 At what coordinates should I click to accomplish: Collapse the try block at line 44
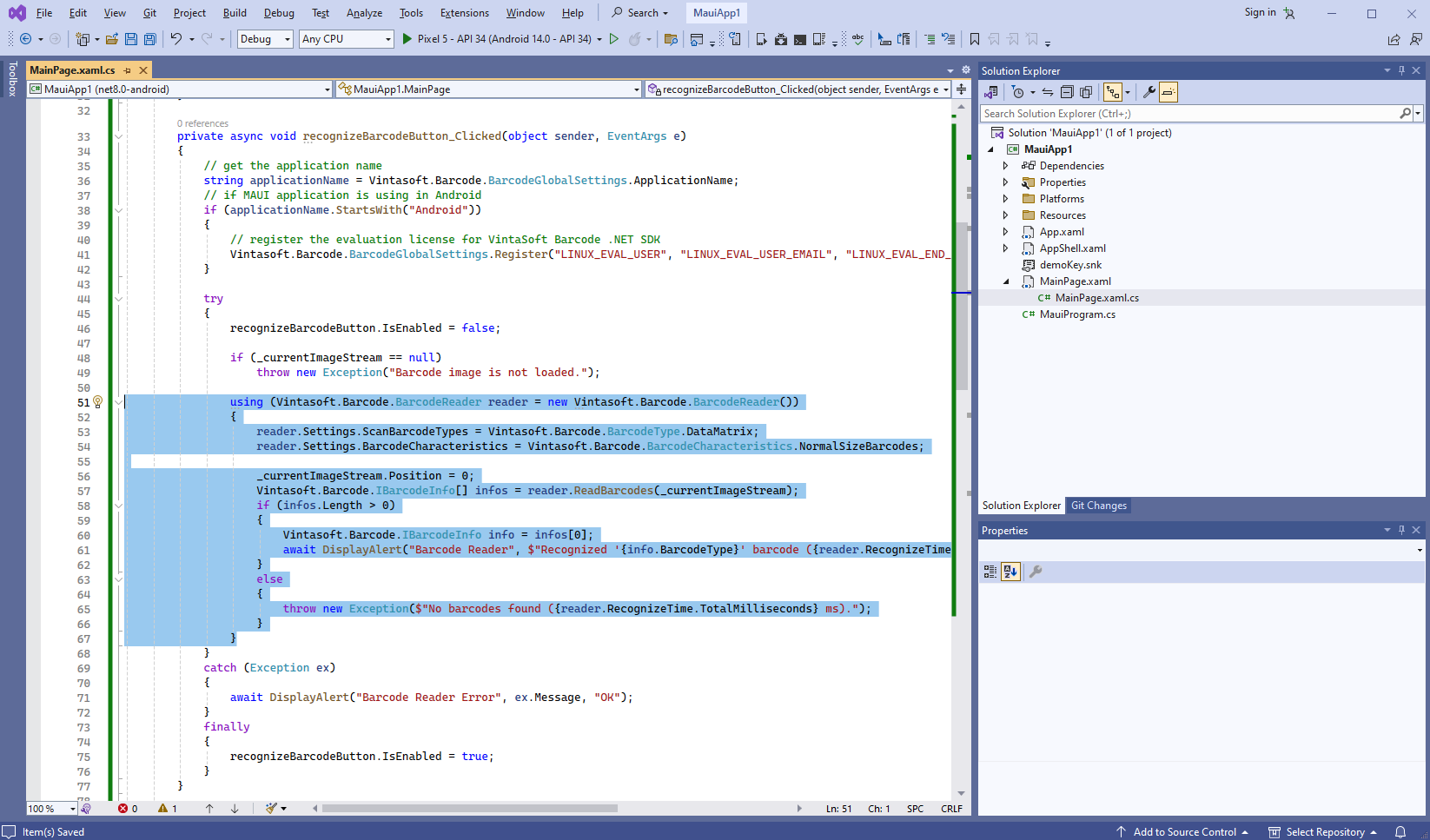point(119,299)
